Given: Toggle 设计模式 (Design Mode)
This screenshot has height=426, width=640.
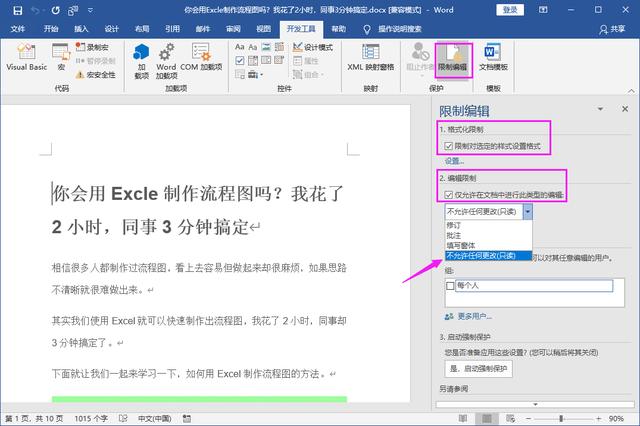Looking at the screenshot, I should [x=313, y=47].
